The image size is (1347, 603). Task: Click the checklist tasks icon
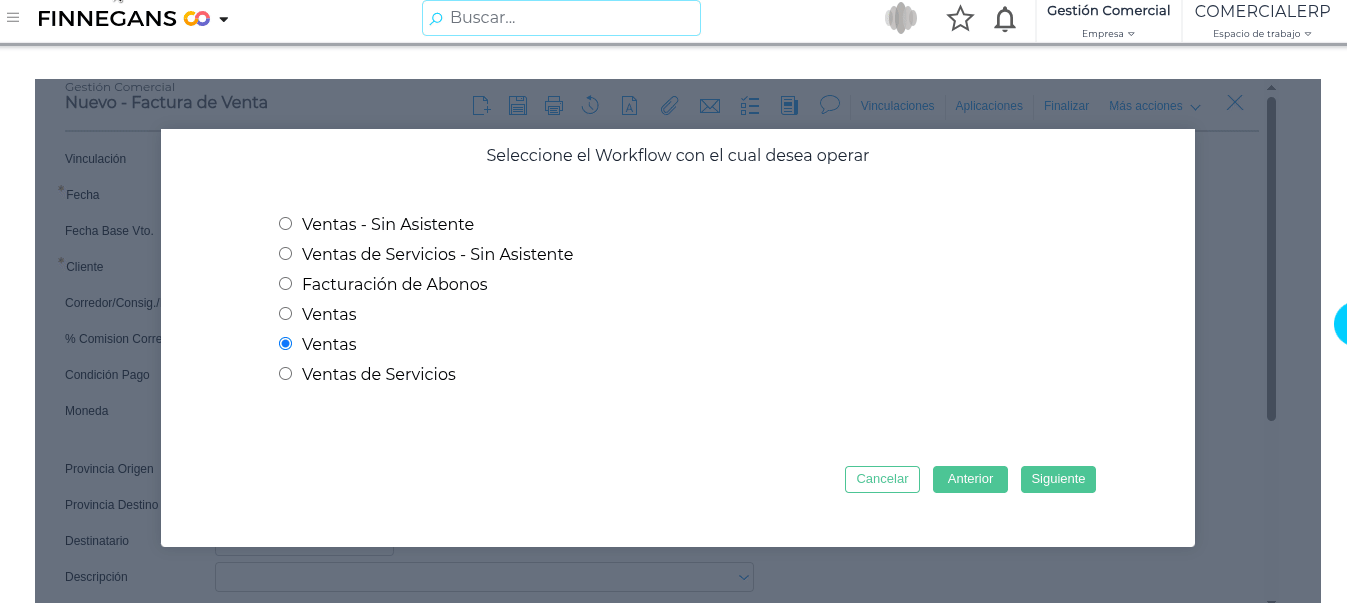tap(750, 105)
